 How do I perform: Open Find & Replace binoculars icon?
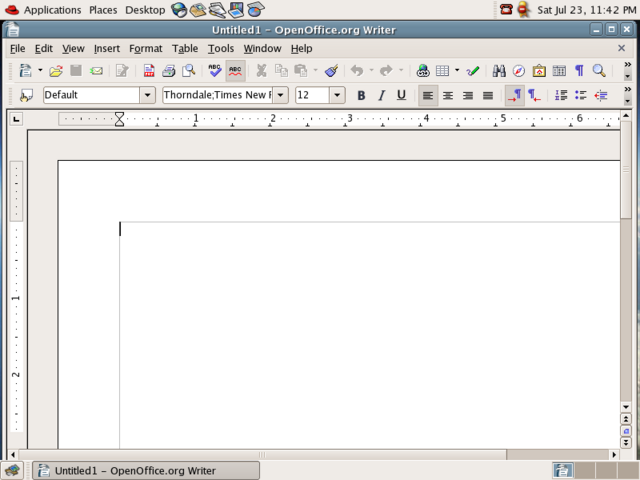[x=499, y=71]
